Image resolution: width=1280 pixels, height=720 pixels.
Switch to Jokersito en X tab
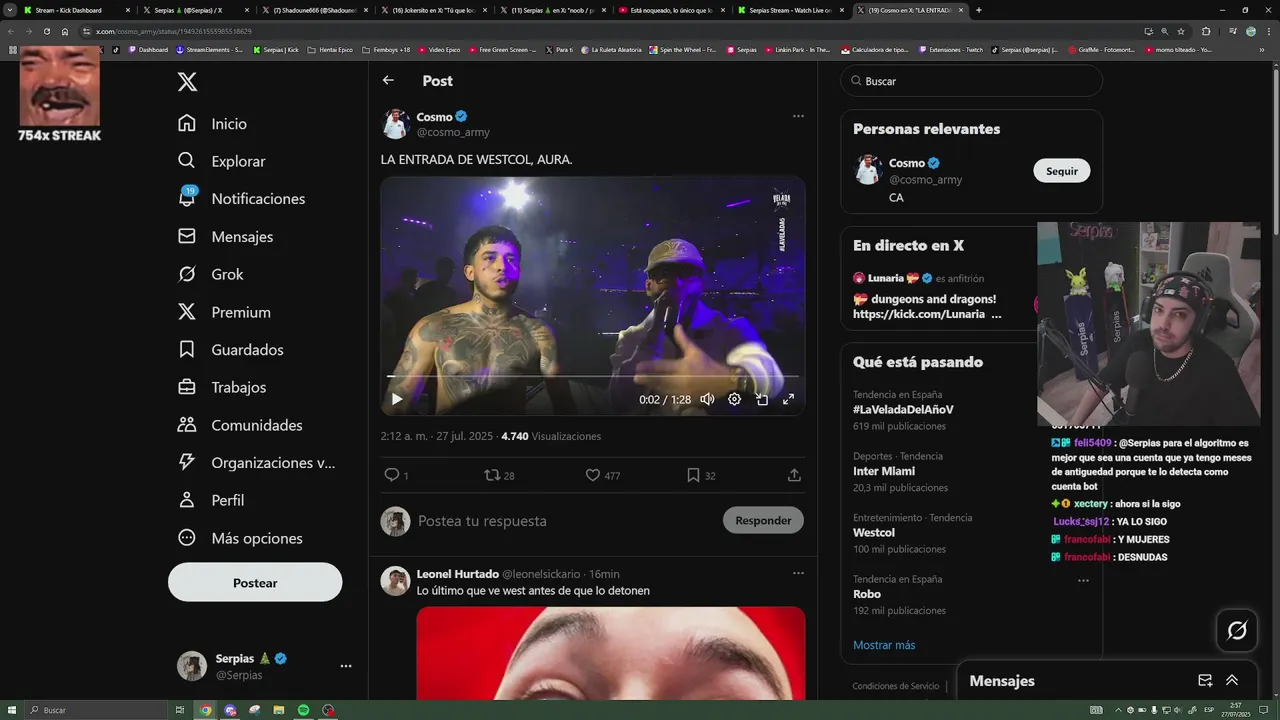(432, 10)
